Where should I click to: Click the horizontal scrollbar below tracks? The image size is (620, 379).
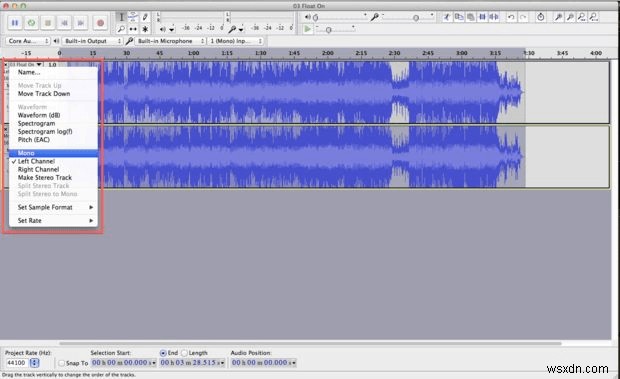coord(310,343)
